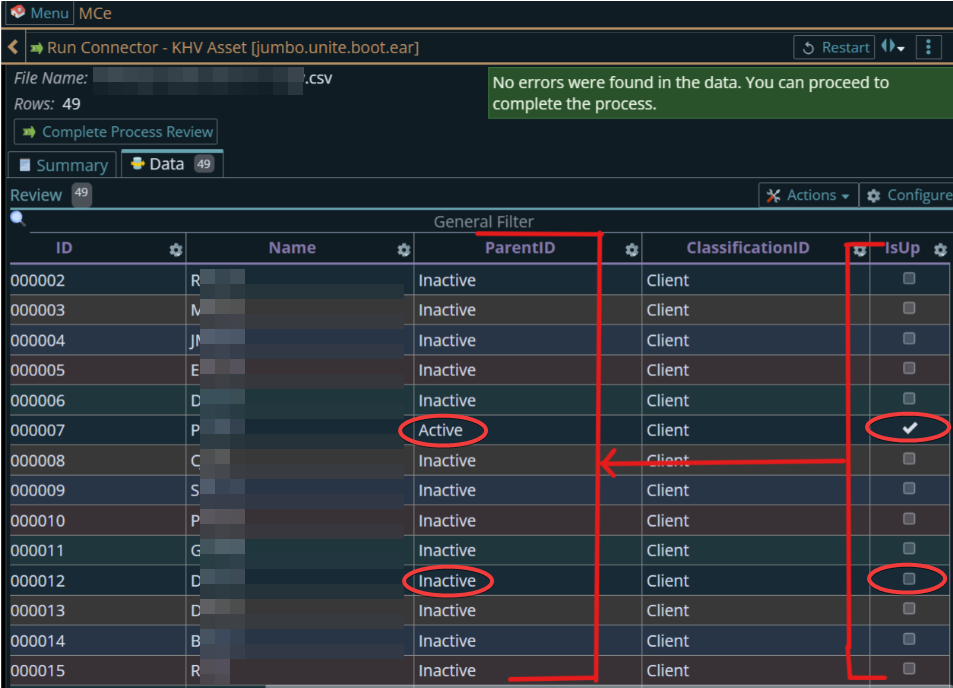Open Name column gear settings
953x688 pixels.
point(404,250)
